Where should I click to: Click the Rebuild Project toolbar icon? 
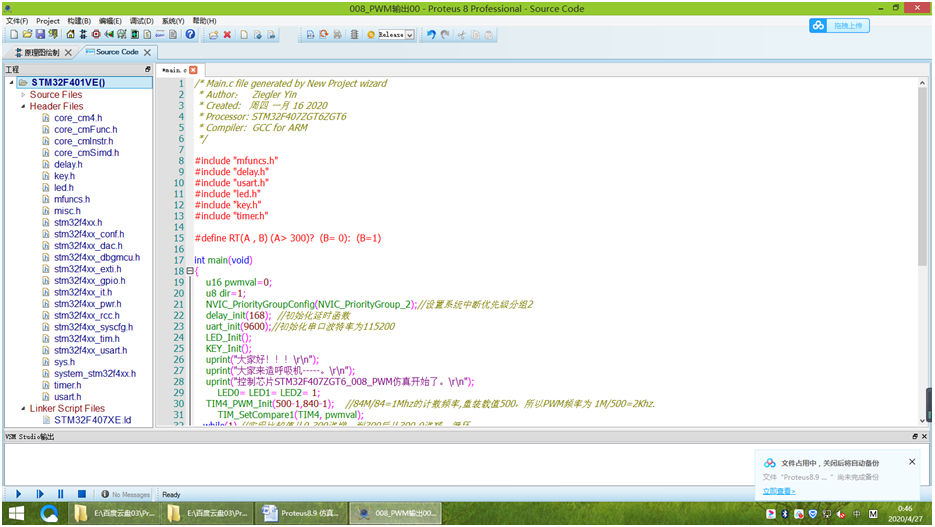coord(324,35)
